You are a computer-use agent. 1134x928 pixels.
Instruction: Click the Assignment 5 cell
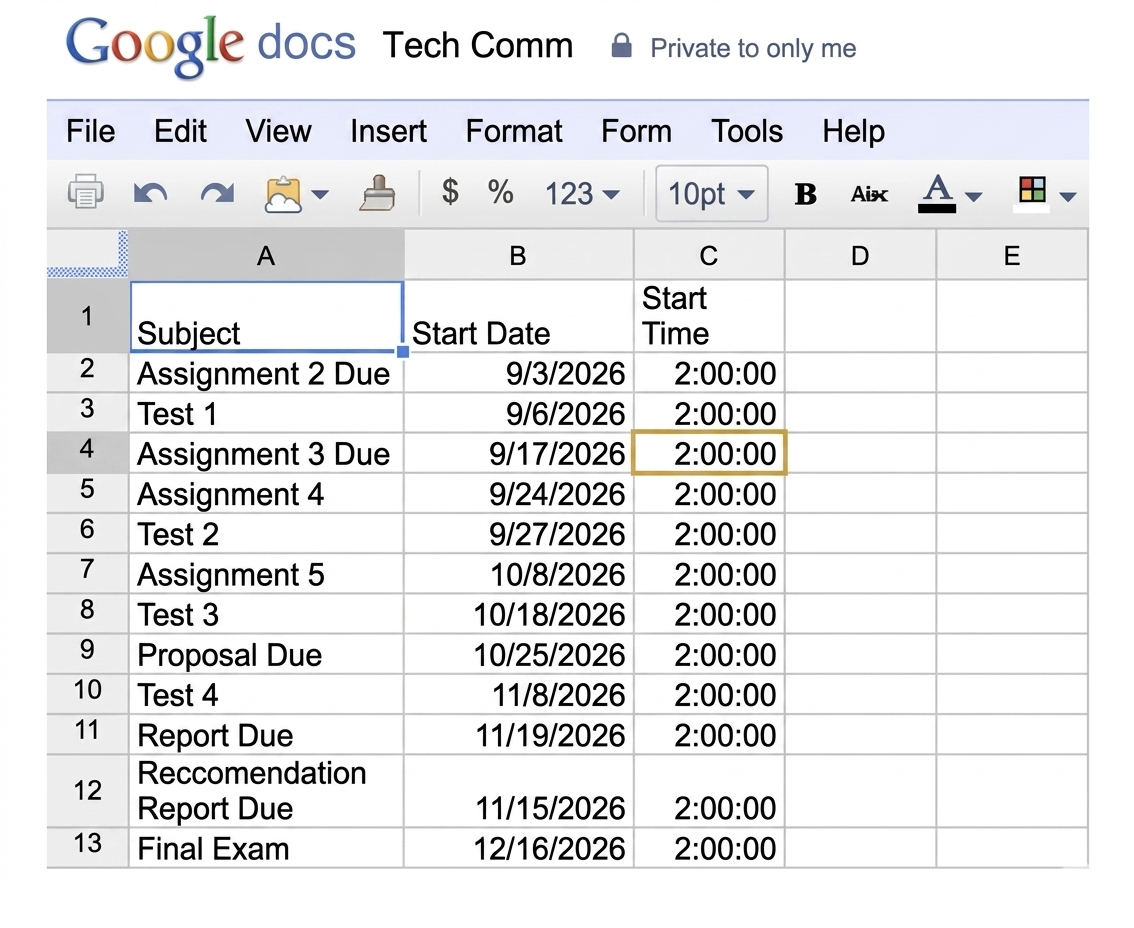click(266, 574)
